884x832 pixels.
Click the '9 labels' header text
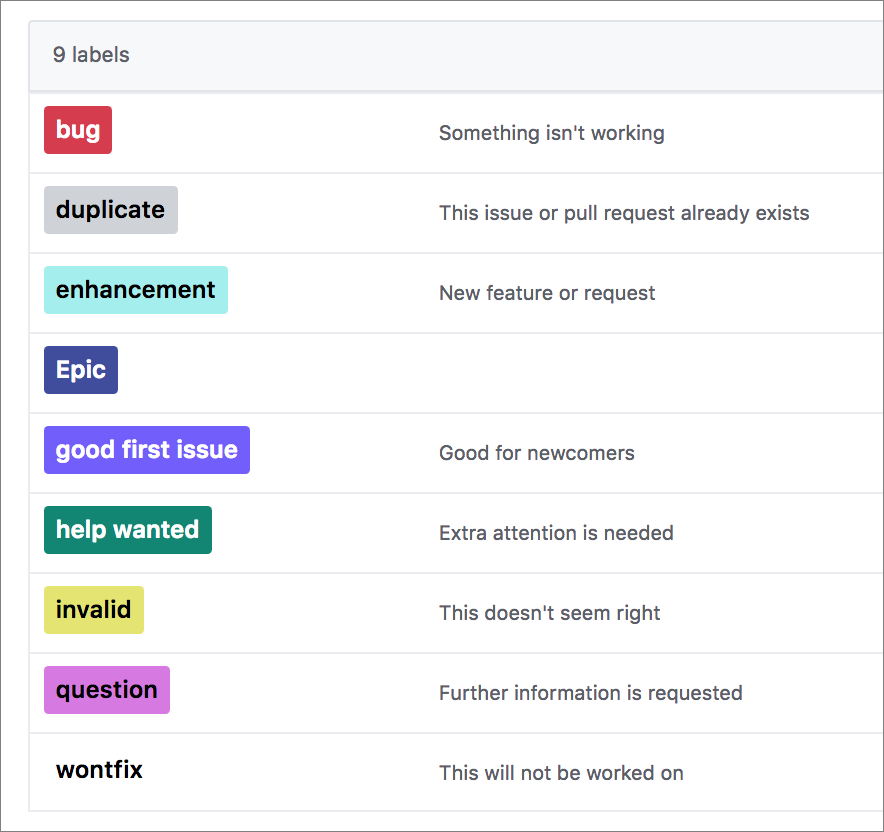[x=91, y=55]
